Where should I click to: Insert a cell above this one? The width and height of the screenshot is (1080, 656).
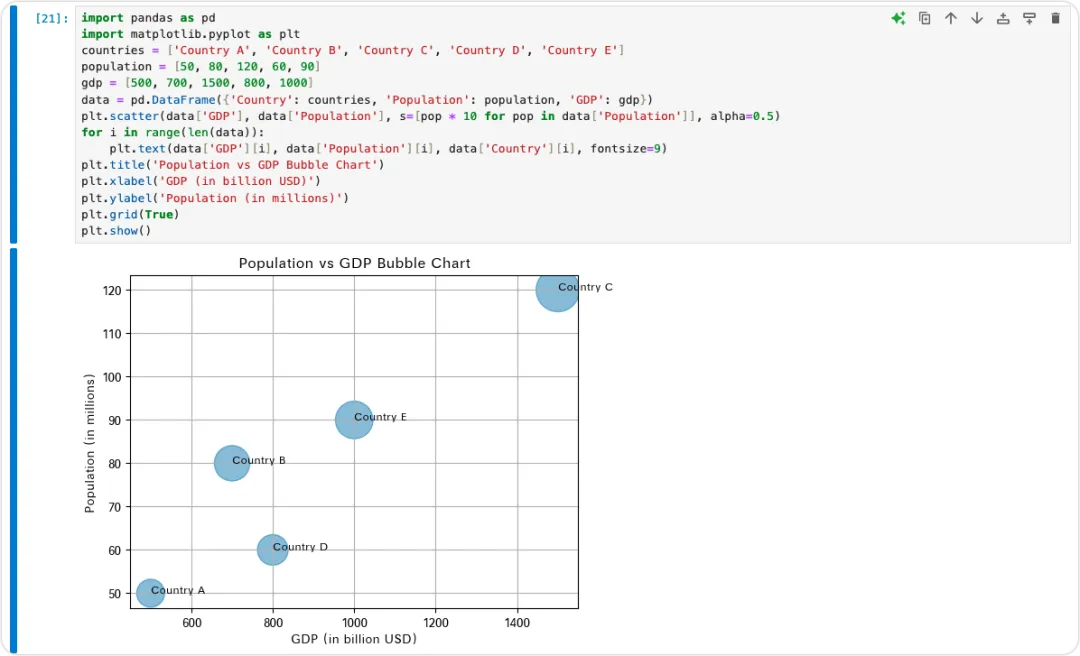(1003, 19)
